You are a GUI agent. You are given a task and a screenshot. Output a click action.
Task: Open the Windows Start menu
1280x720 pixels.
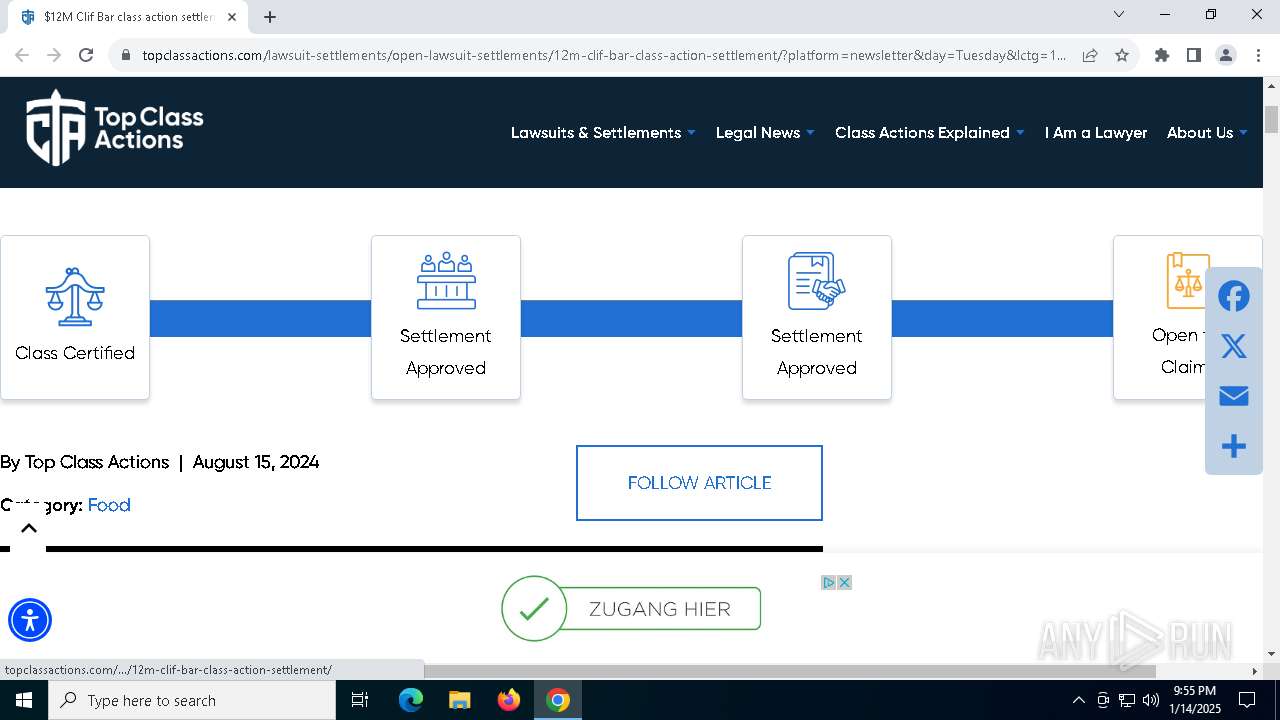(24, 700)
